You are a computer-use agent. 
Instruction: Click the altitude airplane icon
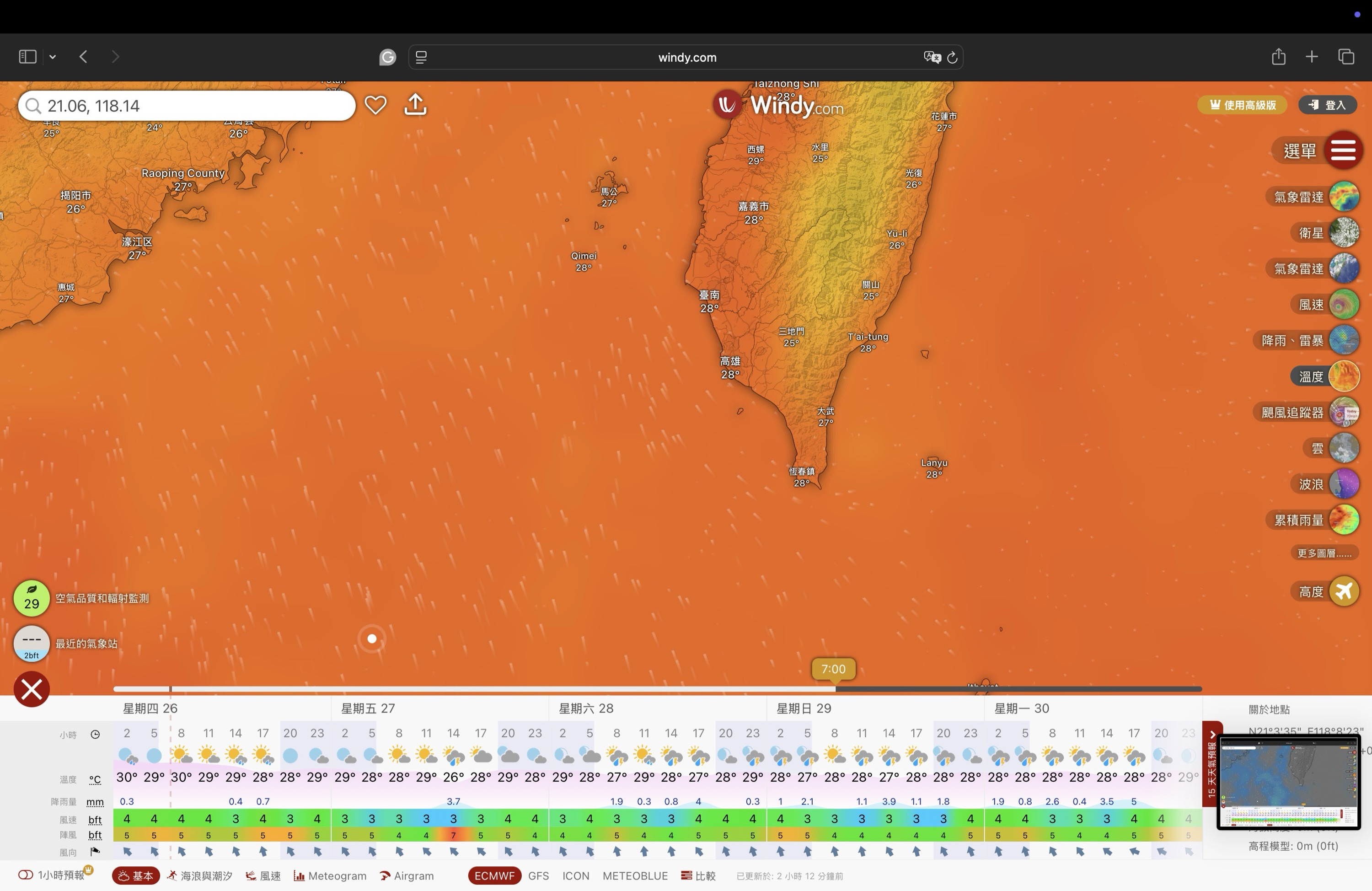1344,591
